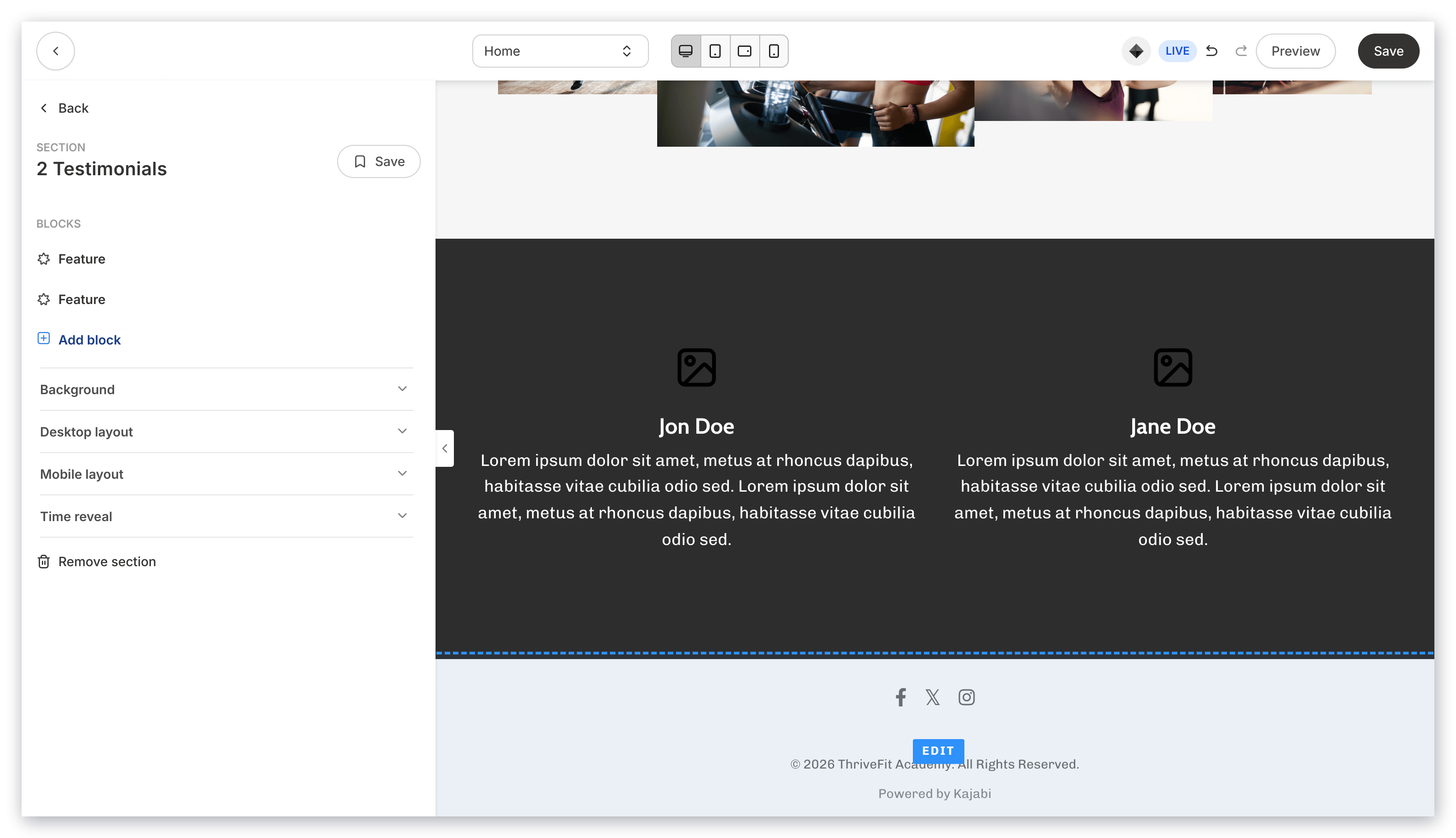Viewport: 1456px width, 838px height.
Task: Open the first Feature block
Action: coord(82,259)
